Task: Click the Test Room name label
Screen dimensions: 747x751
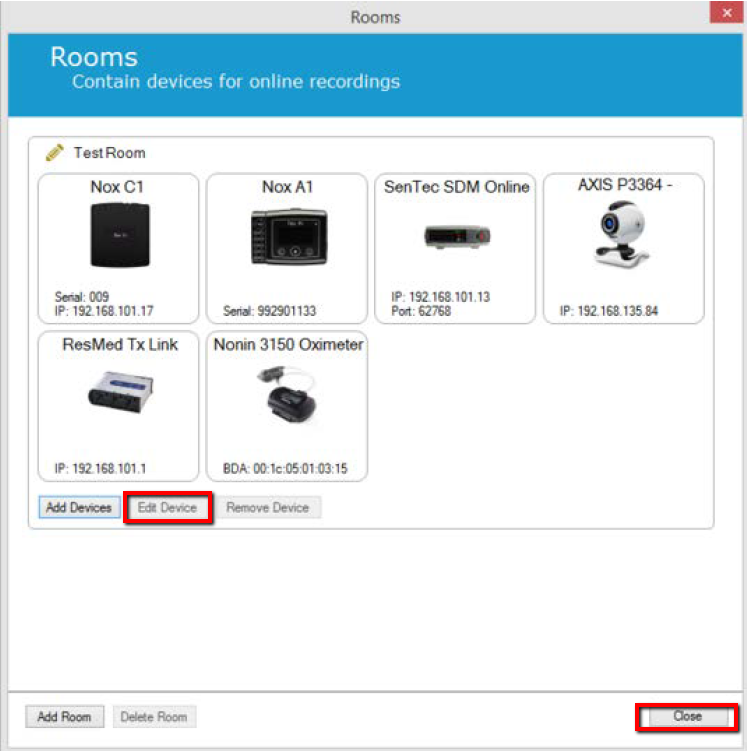Action: 110,153
